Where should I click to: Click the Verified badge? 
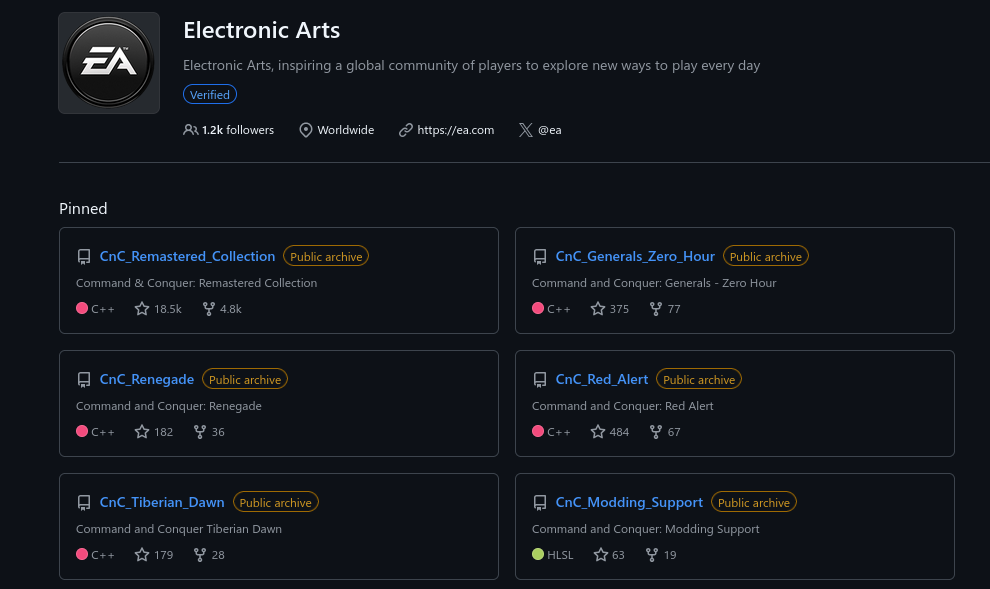coord(210,95)
